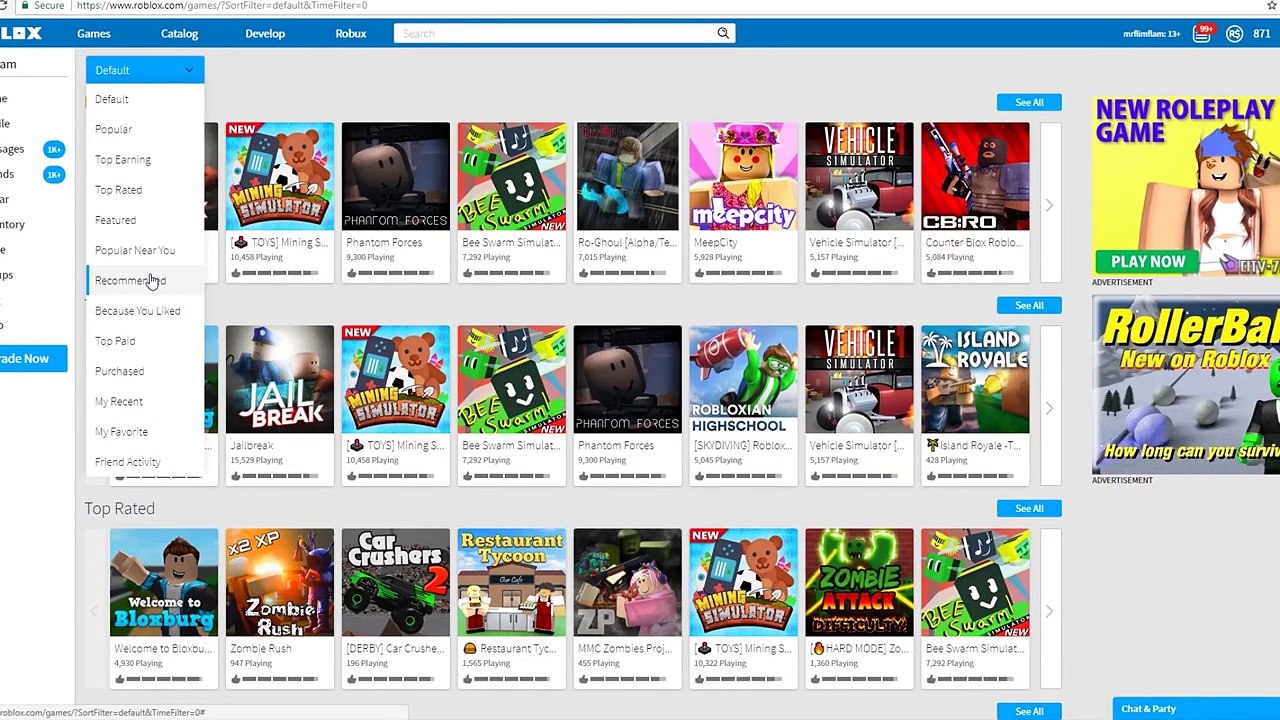Click the 'Island Royale' title text
The image size is (1280, 720).
[975, 446]
